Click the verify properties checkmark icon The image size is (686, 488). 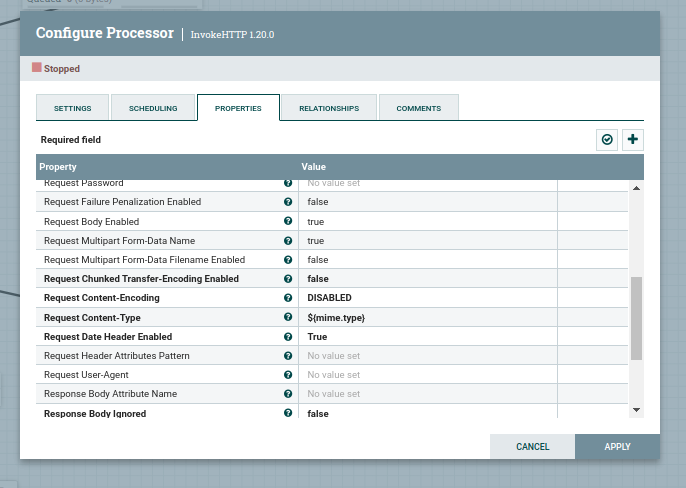tap(607, 140)
